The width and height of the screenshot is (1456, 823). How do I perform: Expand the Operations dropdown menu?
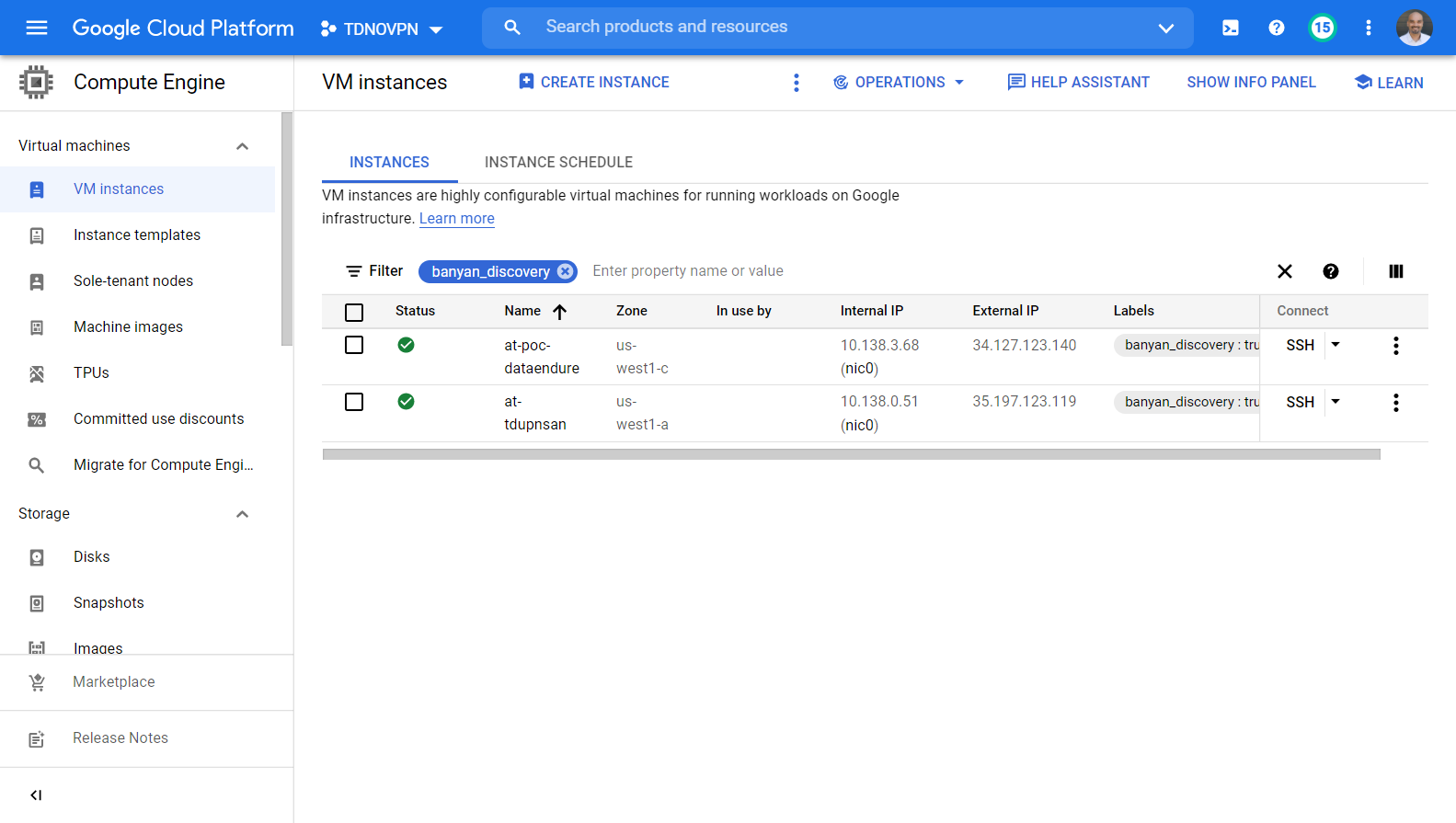point(899,83)
